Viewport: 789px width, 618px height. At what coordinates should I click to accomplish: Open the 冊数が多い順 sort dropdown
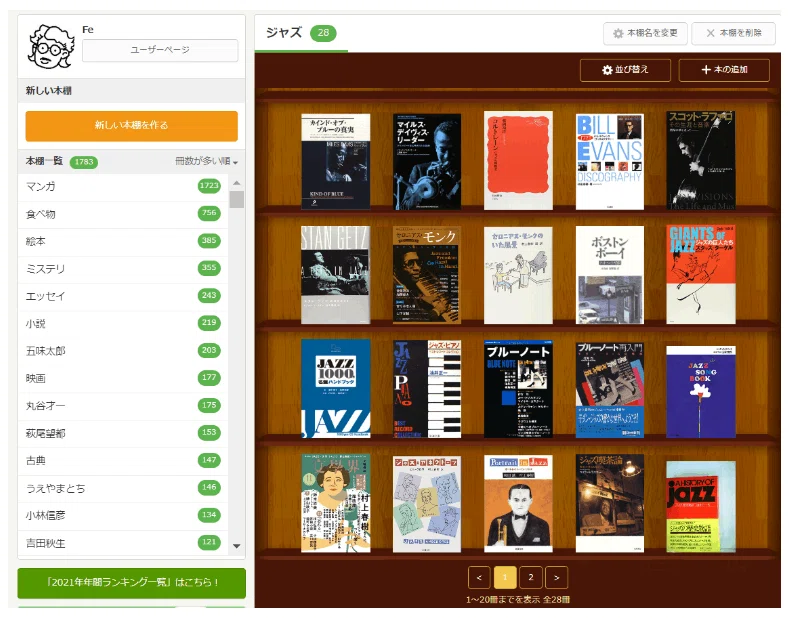click(206, 161)
